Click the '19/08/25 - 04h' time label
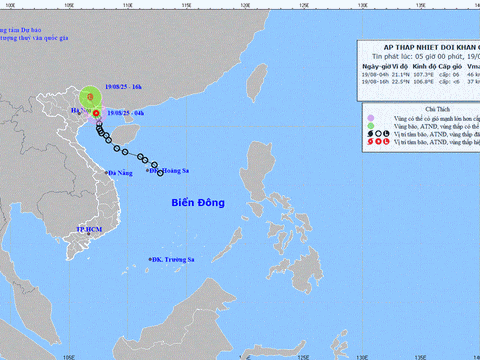 [126, 113]
